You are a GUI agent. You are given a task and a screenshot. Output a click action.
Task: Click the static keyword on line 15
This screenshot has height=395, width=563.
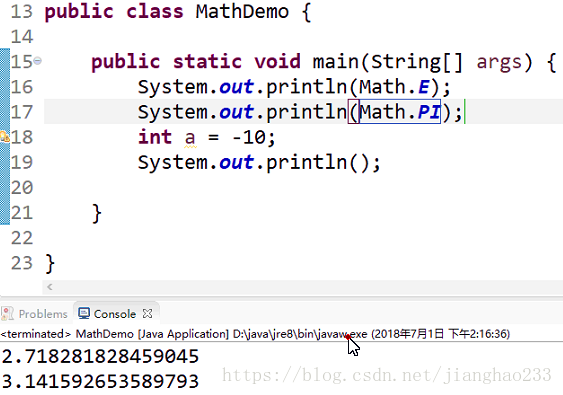pyautogui.click(x=208, y=62)
